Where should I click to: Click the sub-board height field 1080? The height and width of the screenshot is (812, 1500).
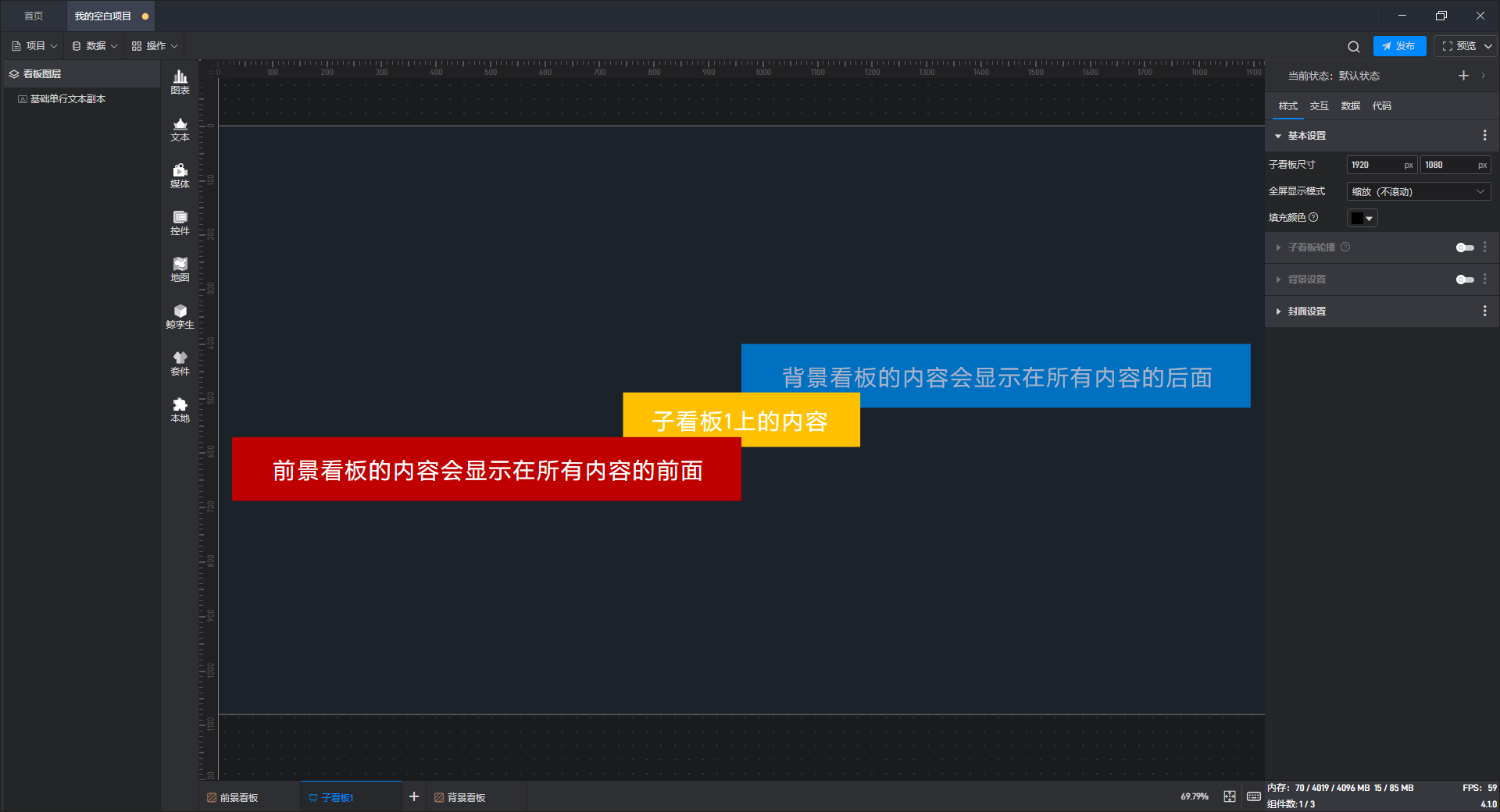(1455, 165)
